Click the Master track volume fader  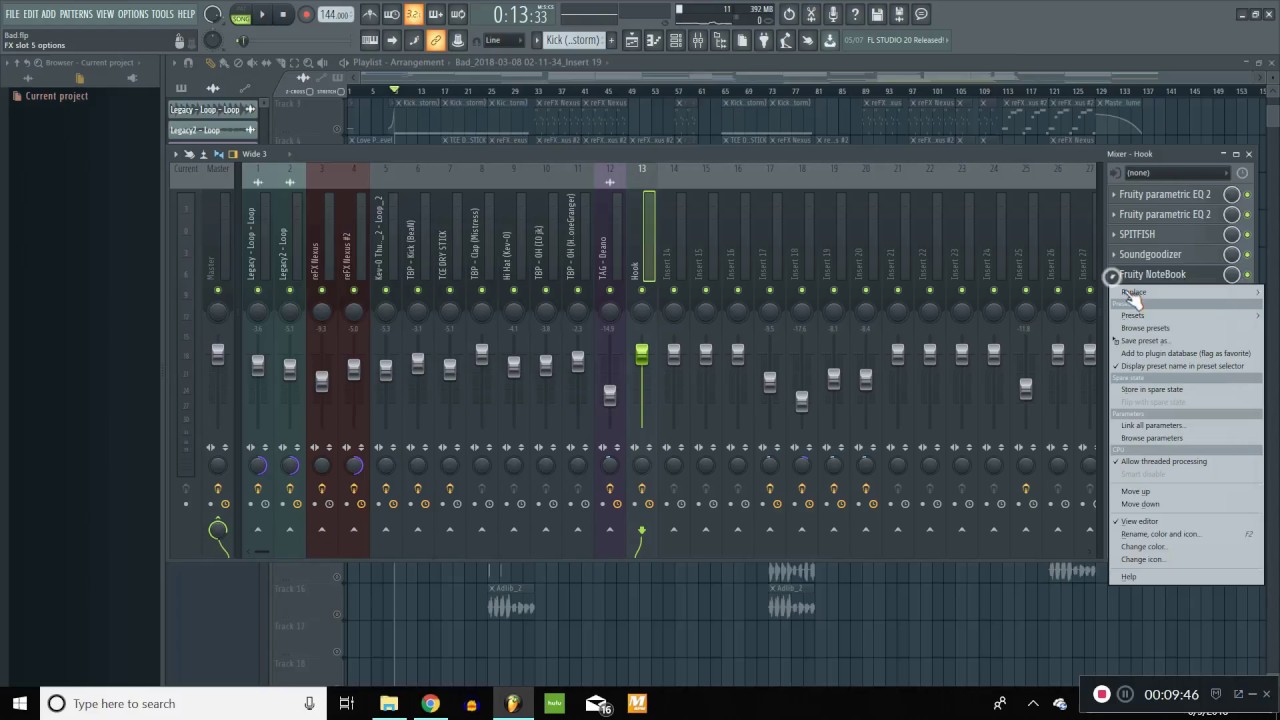click(218, 354)
